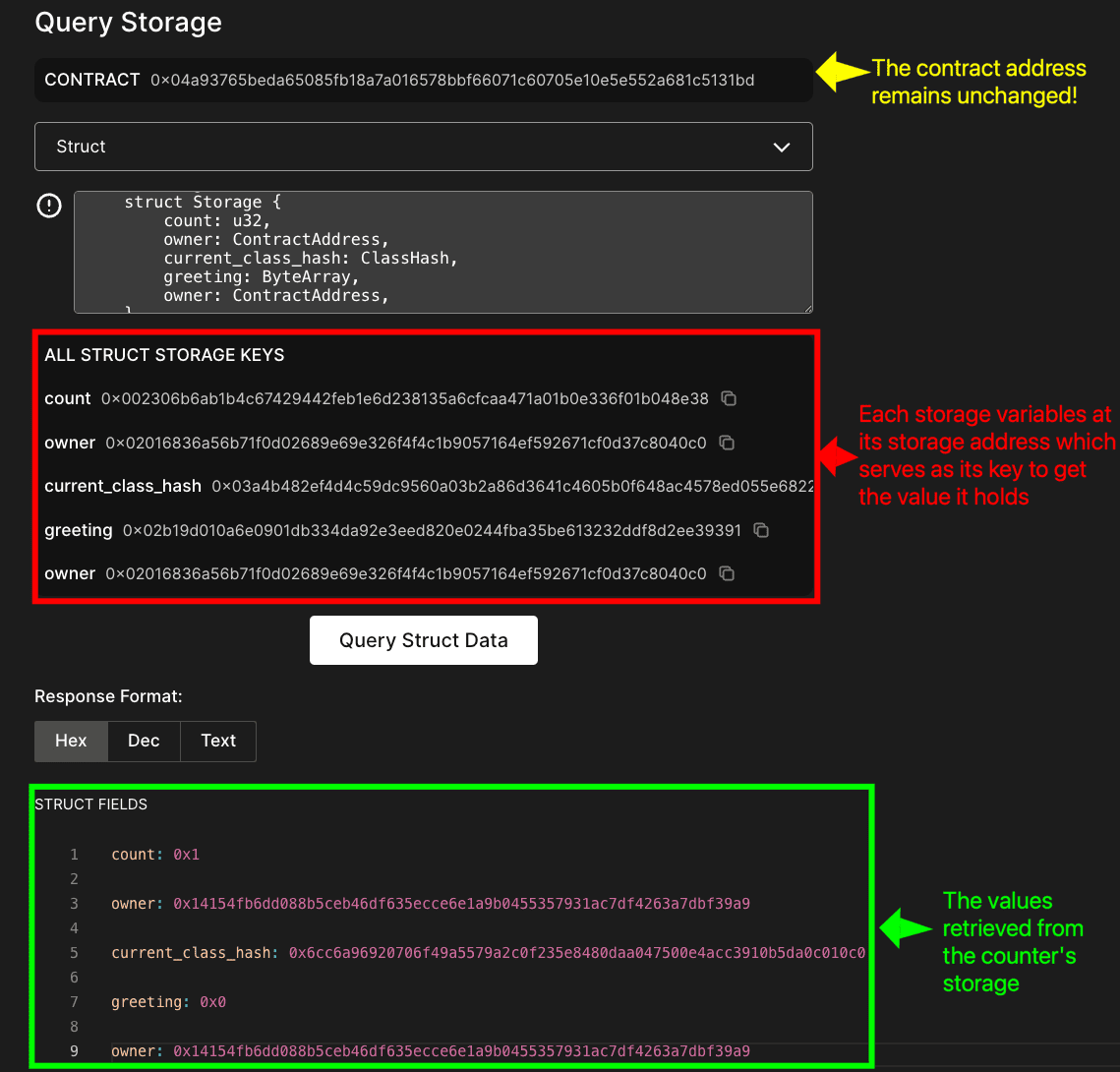Click the 'greeting: 0x0' result line
Image resolution: width=1120 pixels, height=1072 pixels.
point(168,1002)
